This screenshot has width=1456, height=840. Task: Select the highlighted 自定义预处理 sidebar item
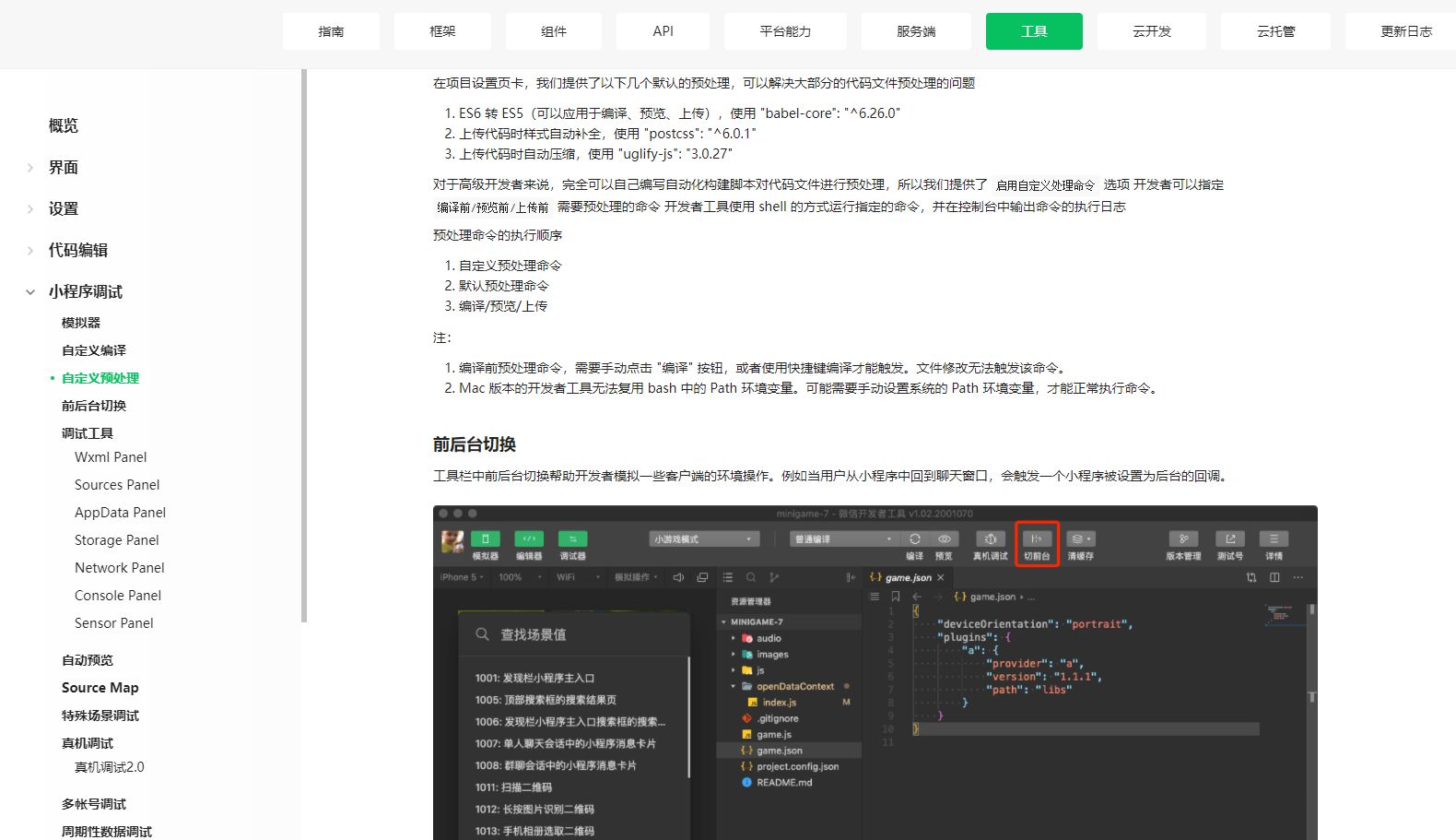[100, 378]
